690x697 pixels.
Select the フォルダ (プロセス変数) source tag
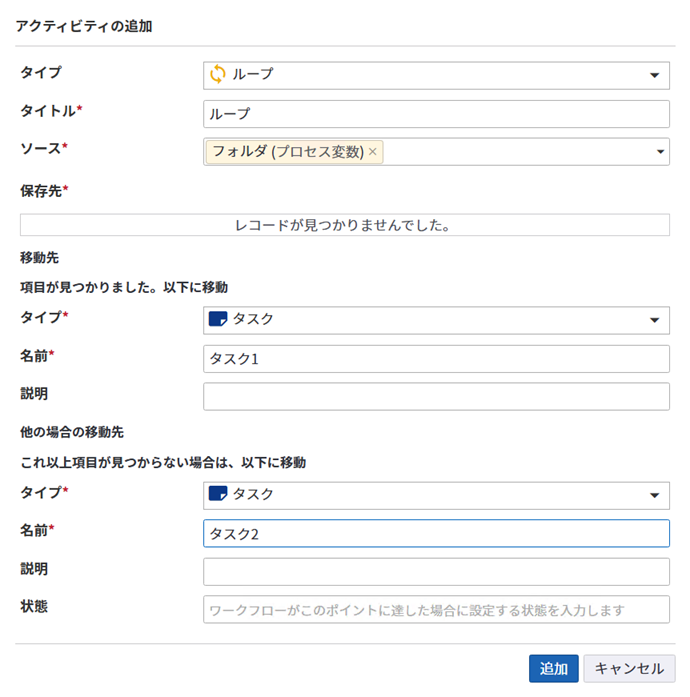click(x=287, y=152)
